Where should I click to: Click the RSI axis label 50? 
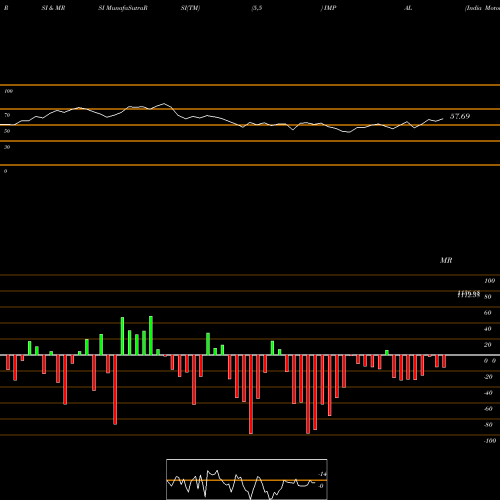pos(7,131)
